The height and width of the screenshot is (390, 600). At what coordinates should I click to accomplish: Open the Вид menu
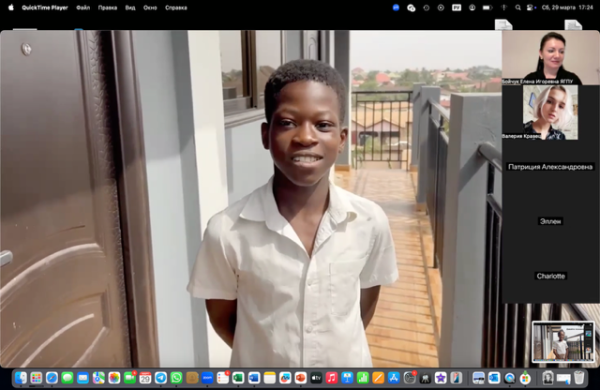tap(130, 8)
